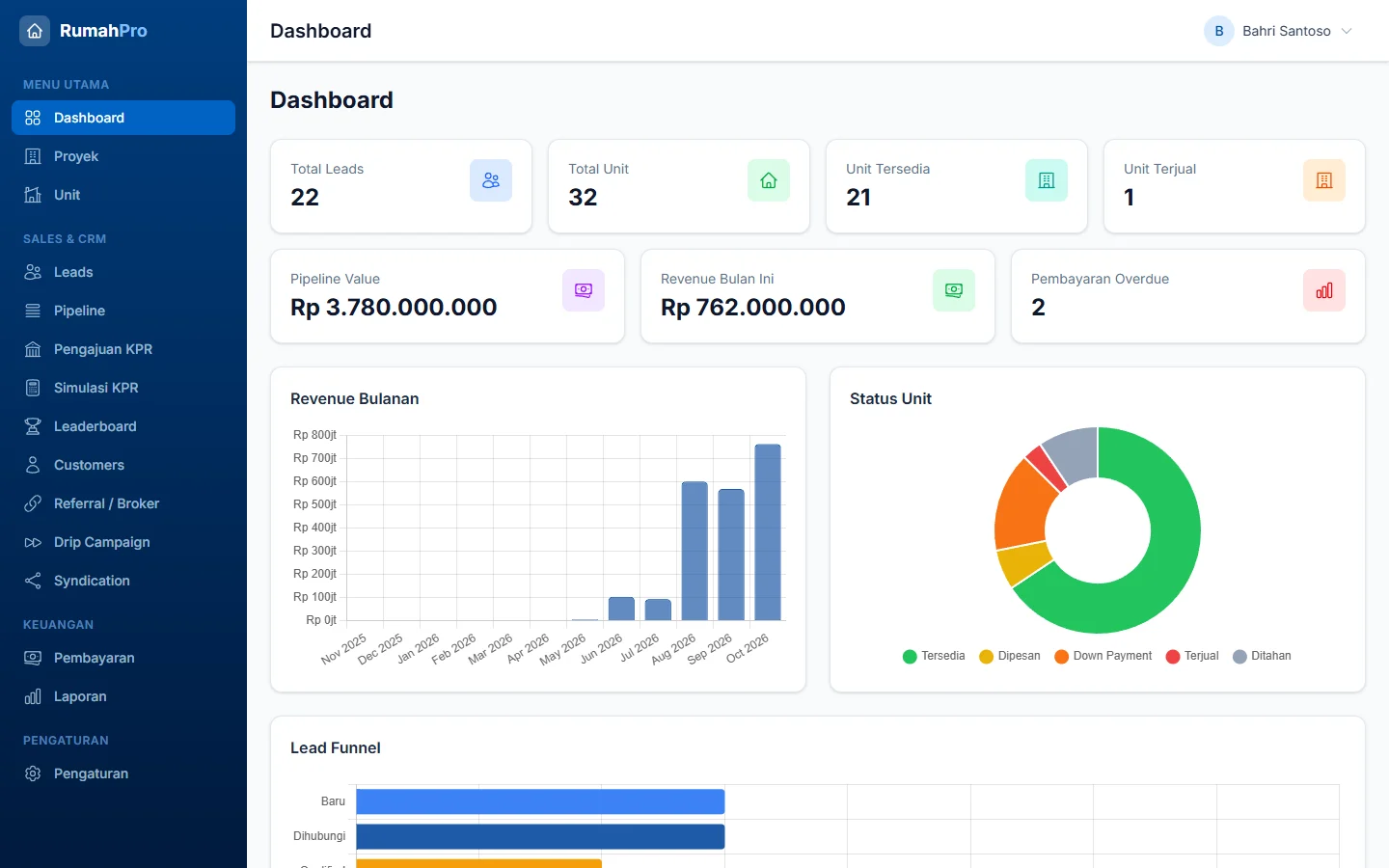The height and width of the screenshot is (868, 1389).
Task: Click the Pembayaran Overdue red chart icon
Action: coord(1324,290)
